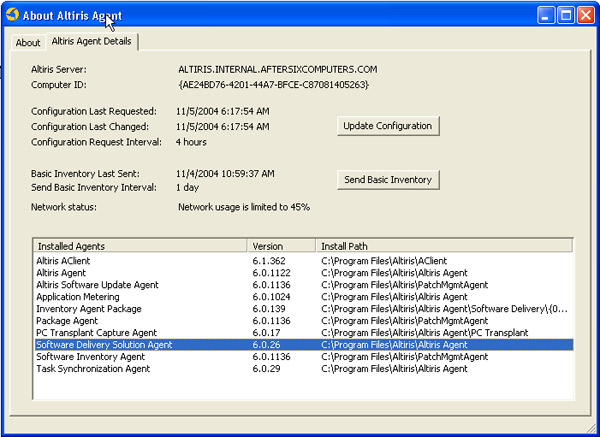Click the Computer ID GUID value
Screen dimensions: 600x437
click(274, 85)
